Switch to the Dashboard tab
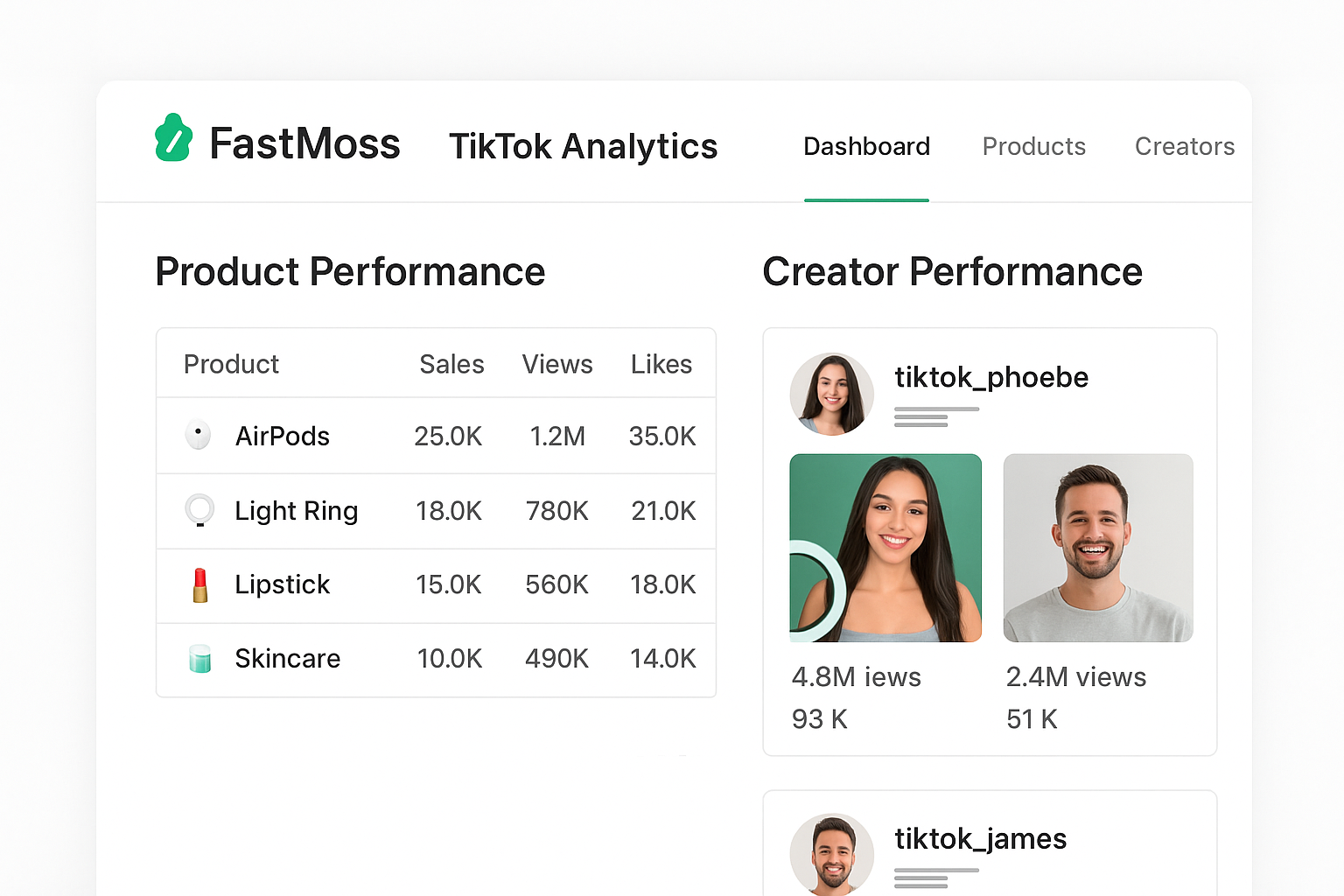Image resolution: width=1344 pixels, height=896 pixels. [866, 146]
